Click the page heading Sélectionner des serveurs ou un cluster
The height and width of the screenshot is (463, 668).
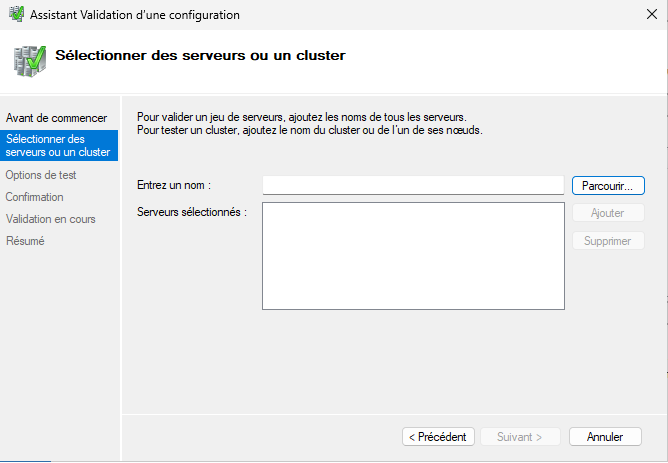point(200,55)
